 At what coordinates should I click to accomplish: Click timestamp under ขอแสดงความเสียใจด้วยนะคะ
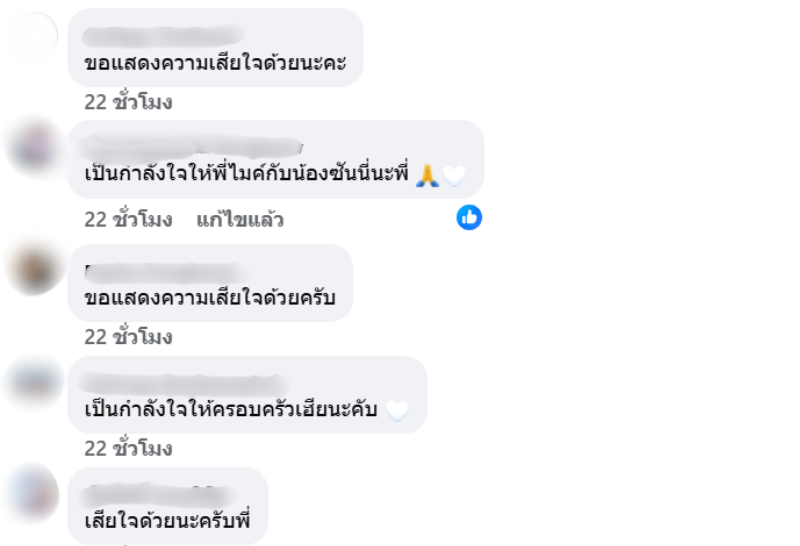[x=128, y=102]
